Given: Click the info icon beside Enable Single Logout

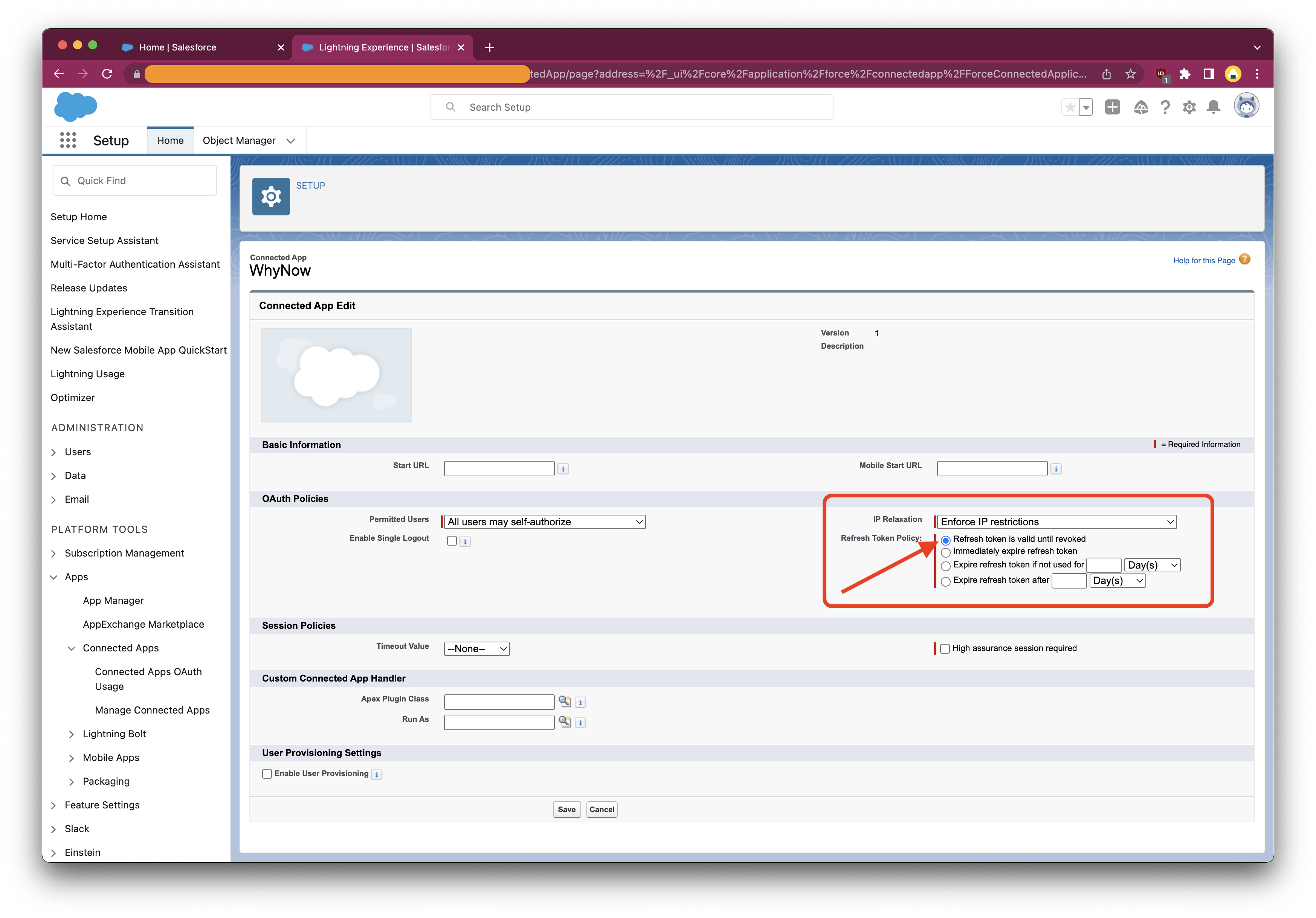Looking at the screenshot, I should pyautogui.click(x=466, y=541).
